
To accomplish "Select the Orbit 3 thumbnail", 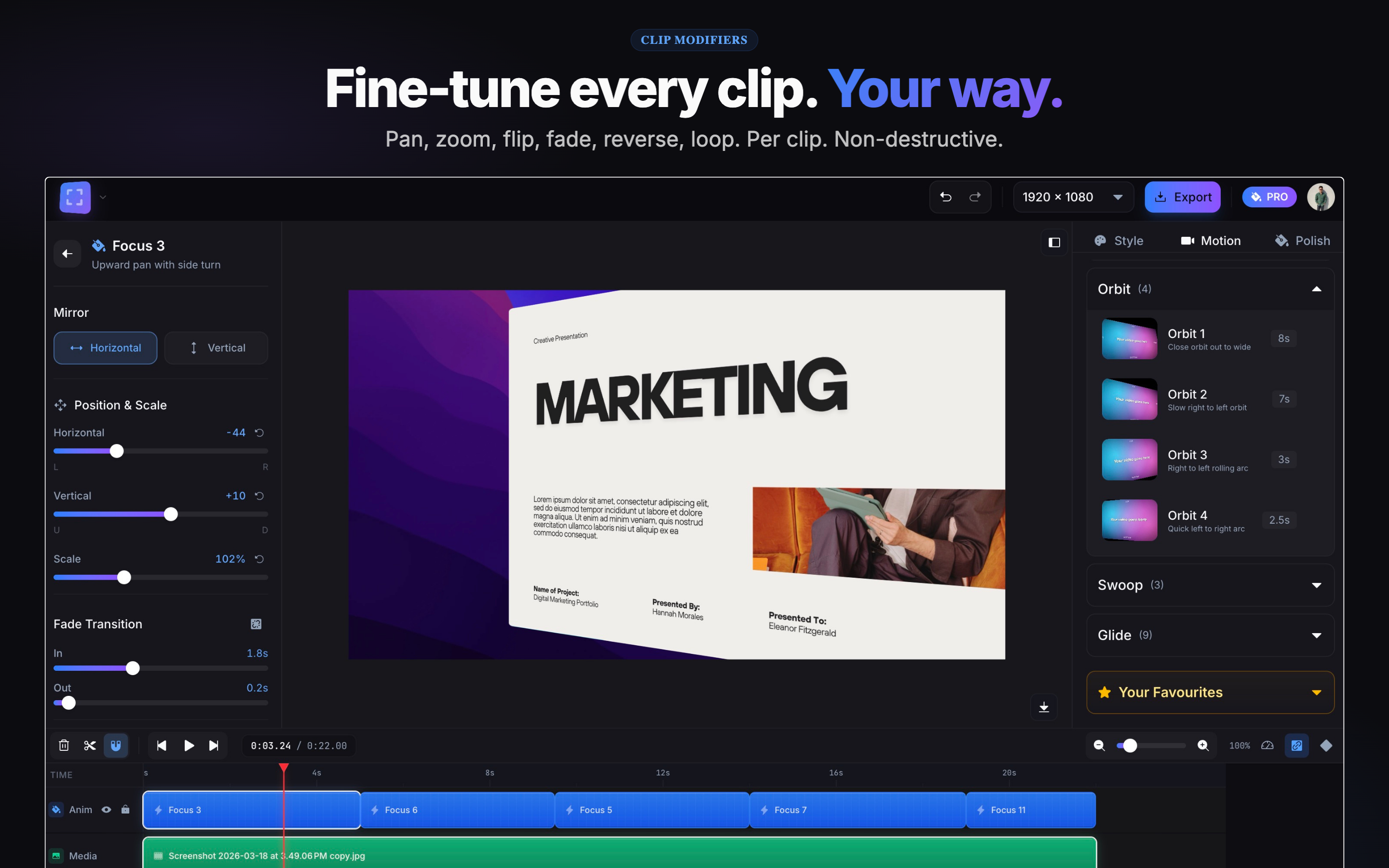I will tap(1129, 460).
